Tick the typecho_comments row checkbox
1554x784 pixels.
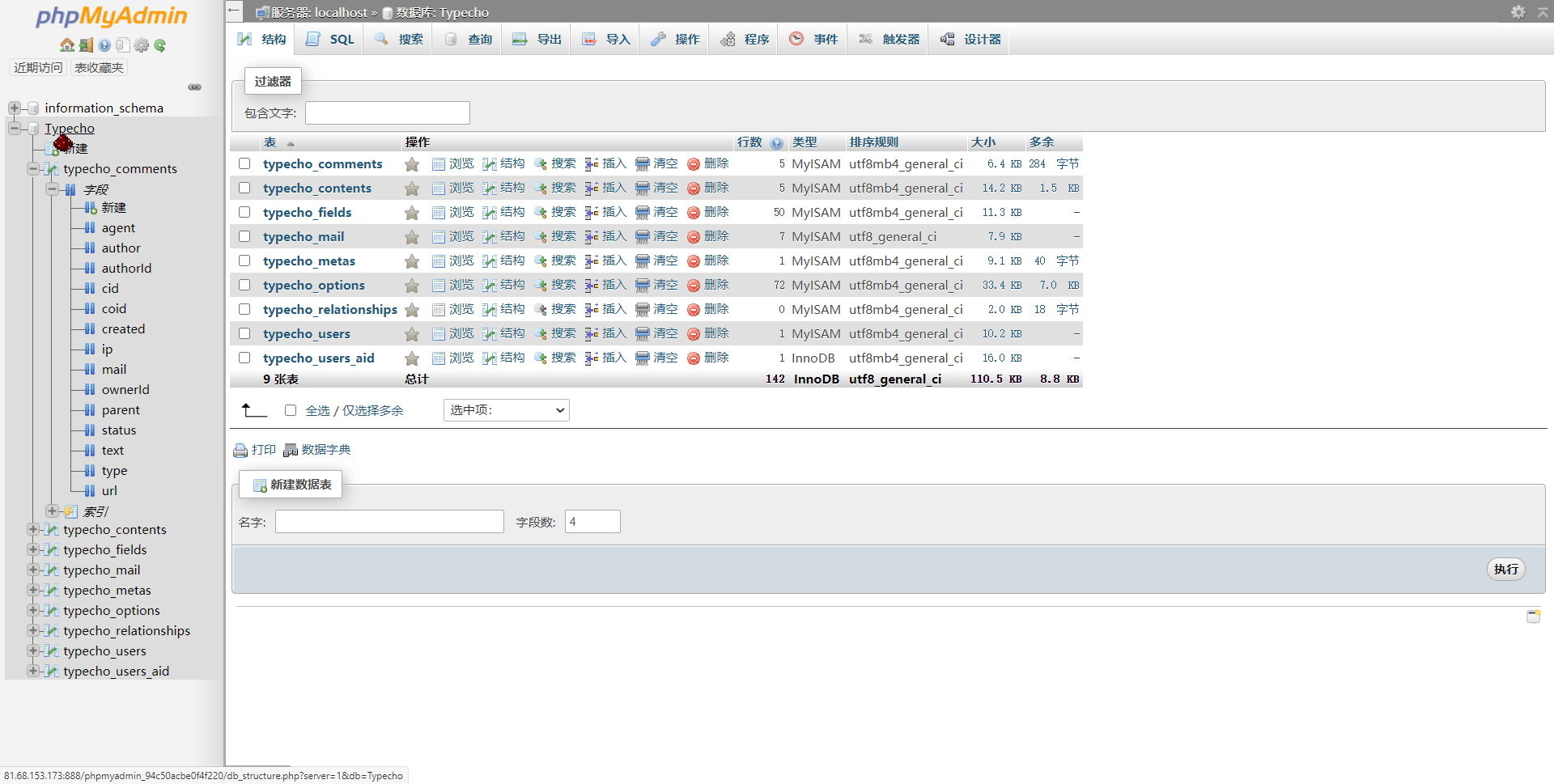coord(244,163)
